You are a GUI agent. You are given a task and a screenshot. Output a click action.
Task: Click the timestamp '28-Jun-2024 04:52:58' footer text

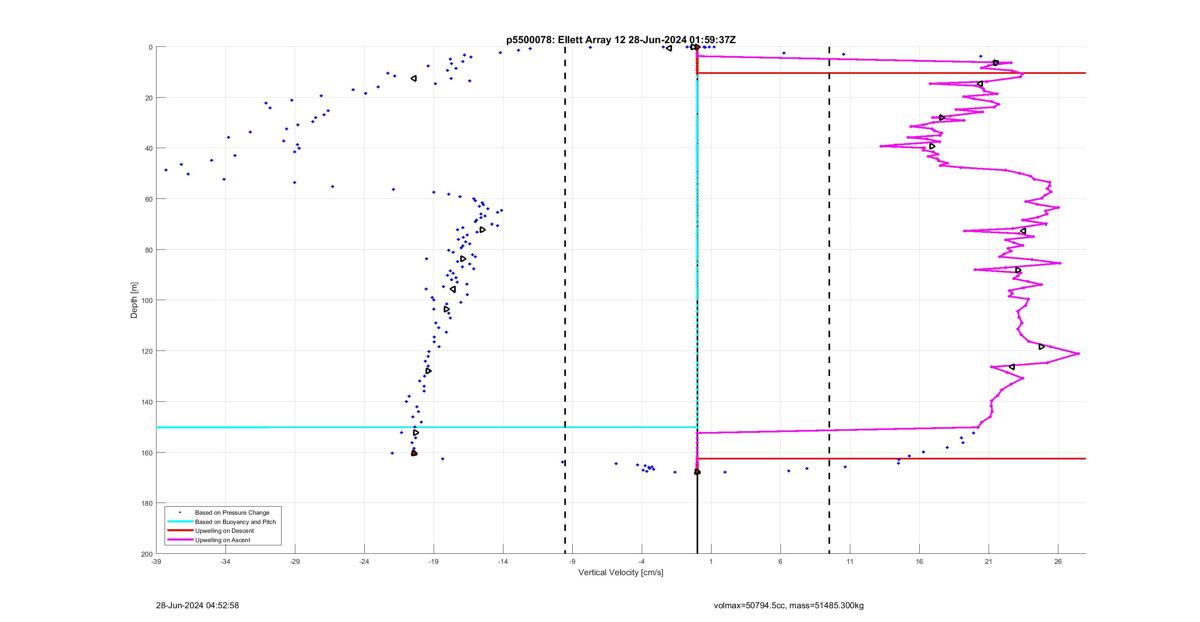point(197,605)
